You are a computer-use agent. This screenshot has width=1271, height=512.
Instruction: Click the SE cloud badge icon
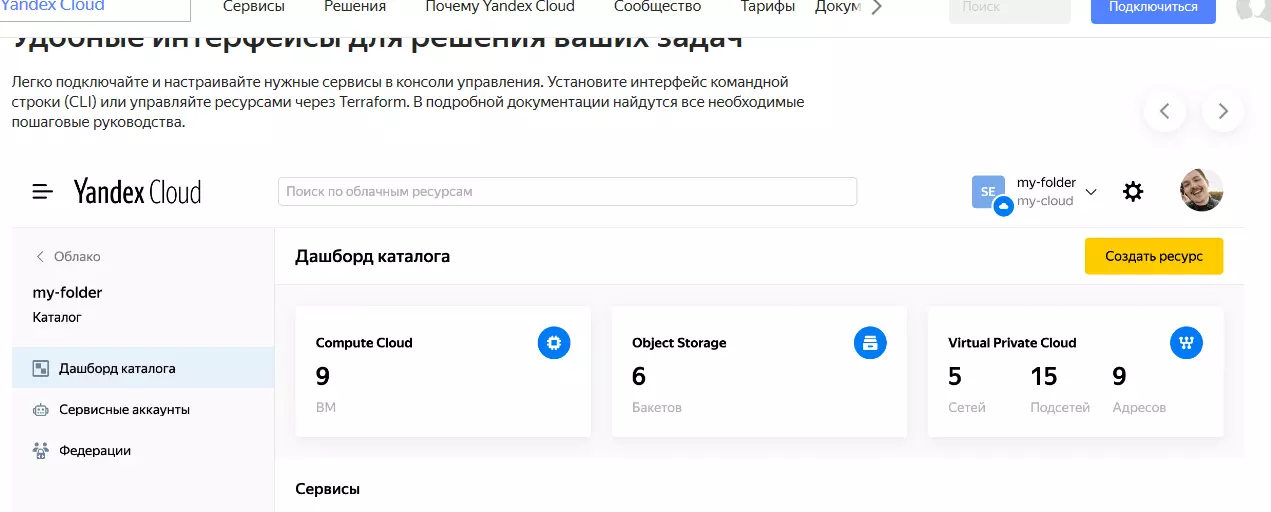pos(989,192)
